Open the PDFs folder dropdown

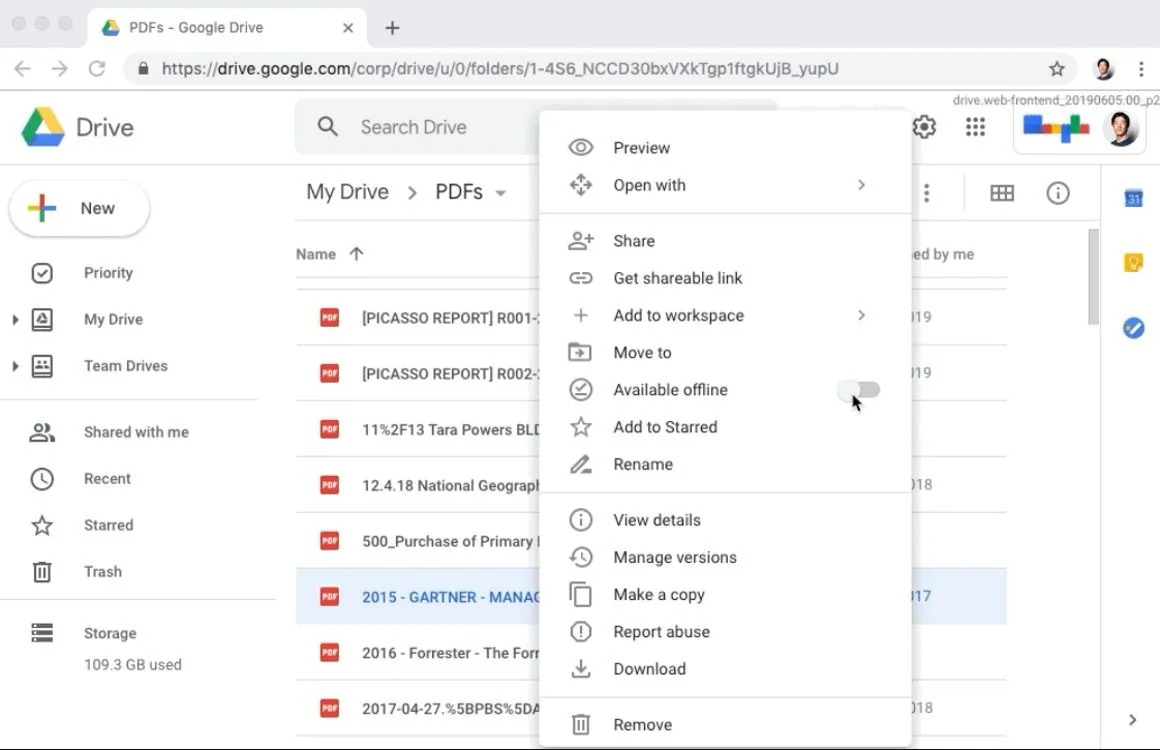(501, 193)
